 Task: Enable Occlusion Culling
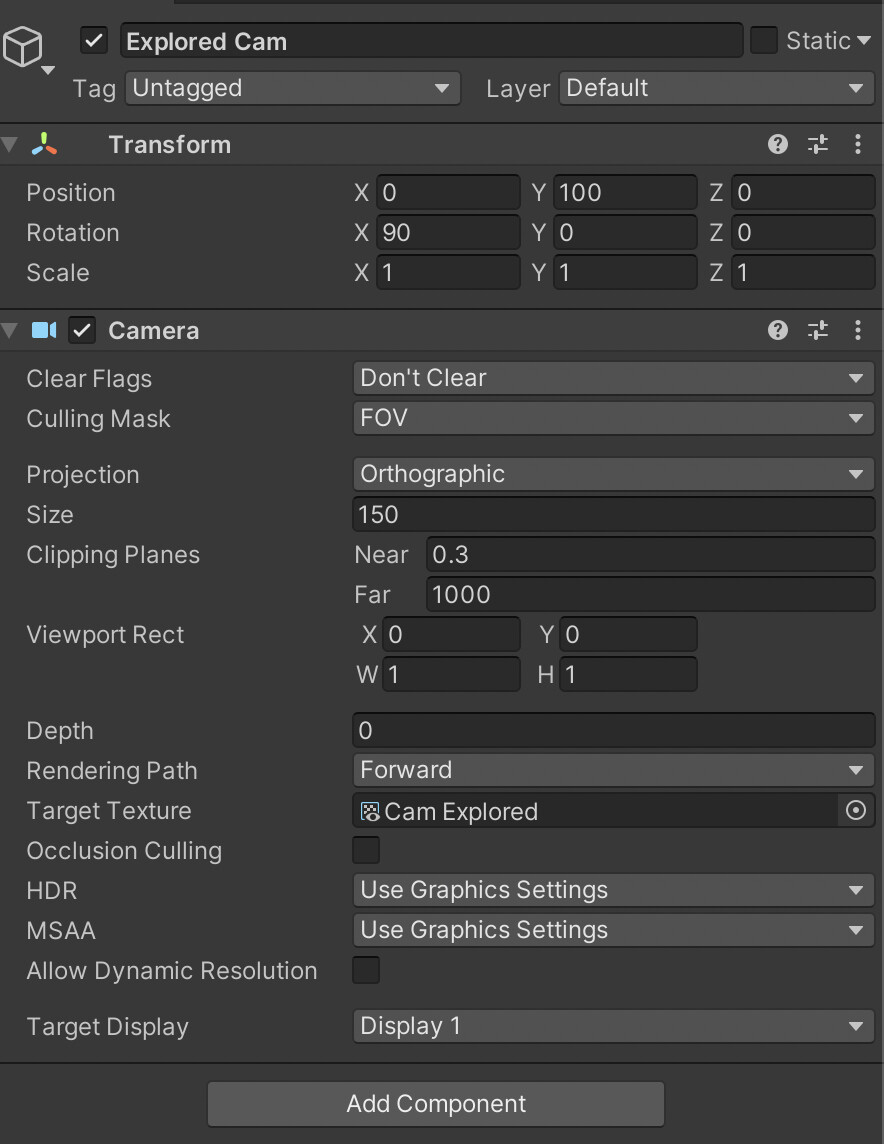(x=365, y=850)
